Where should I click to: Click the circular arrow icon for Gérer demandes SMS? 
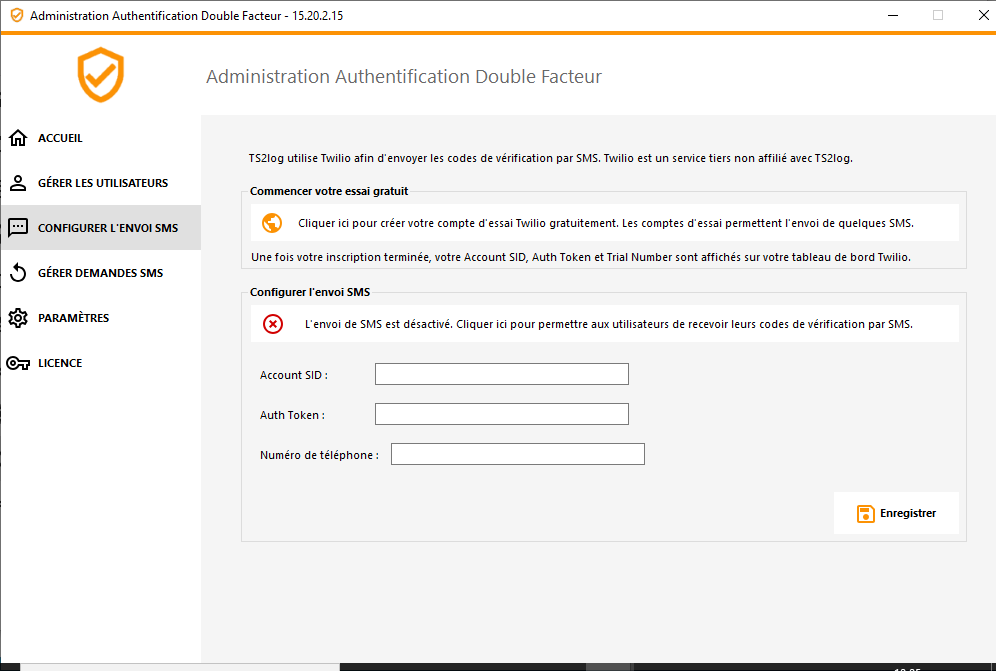coord(18,273)
